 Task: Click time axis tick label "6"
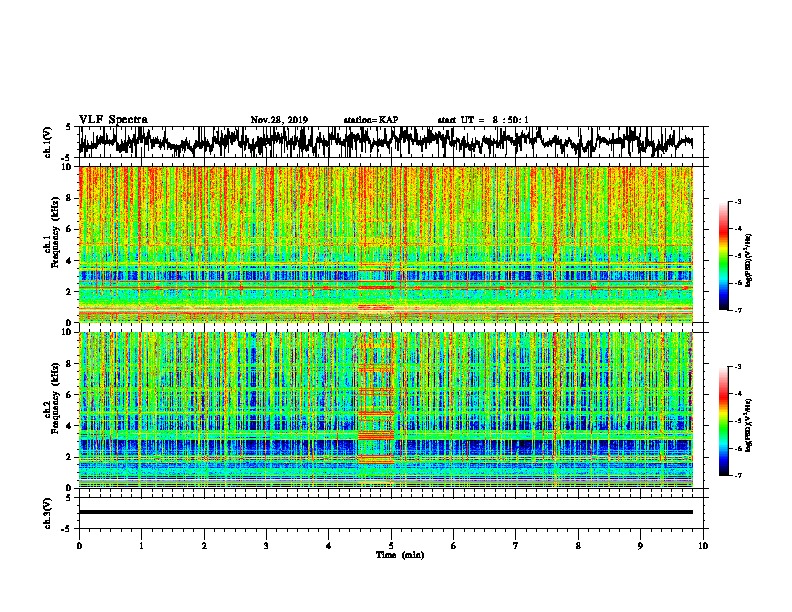pos(454,546)
